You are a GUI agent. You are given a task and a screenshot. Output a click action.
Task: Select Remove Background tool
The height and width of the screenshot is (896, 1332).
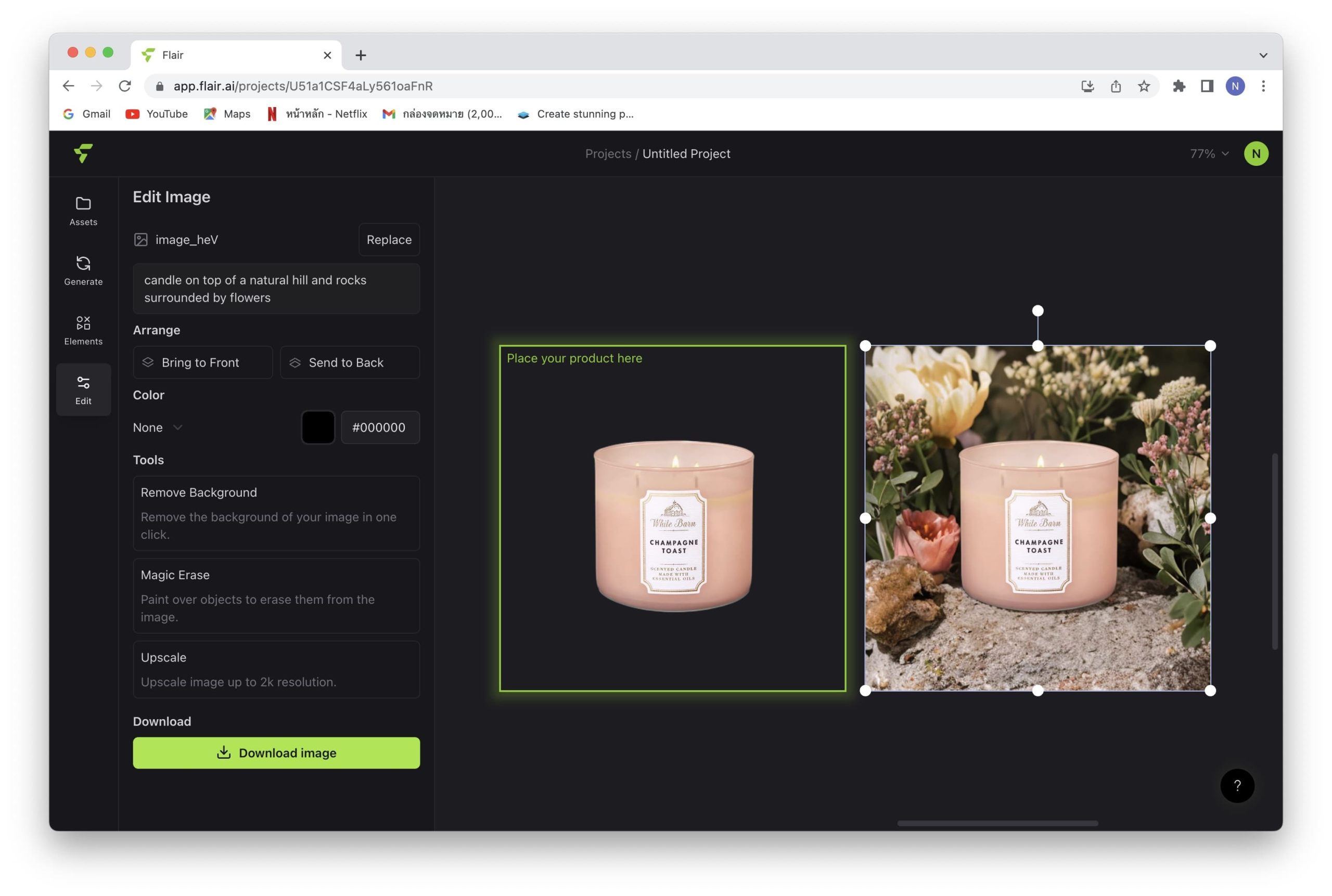click(x=276, y=513)
